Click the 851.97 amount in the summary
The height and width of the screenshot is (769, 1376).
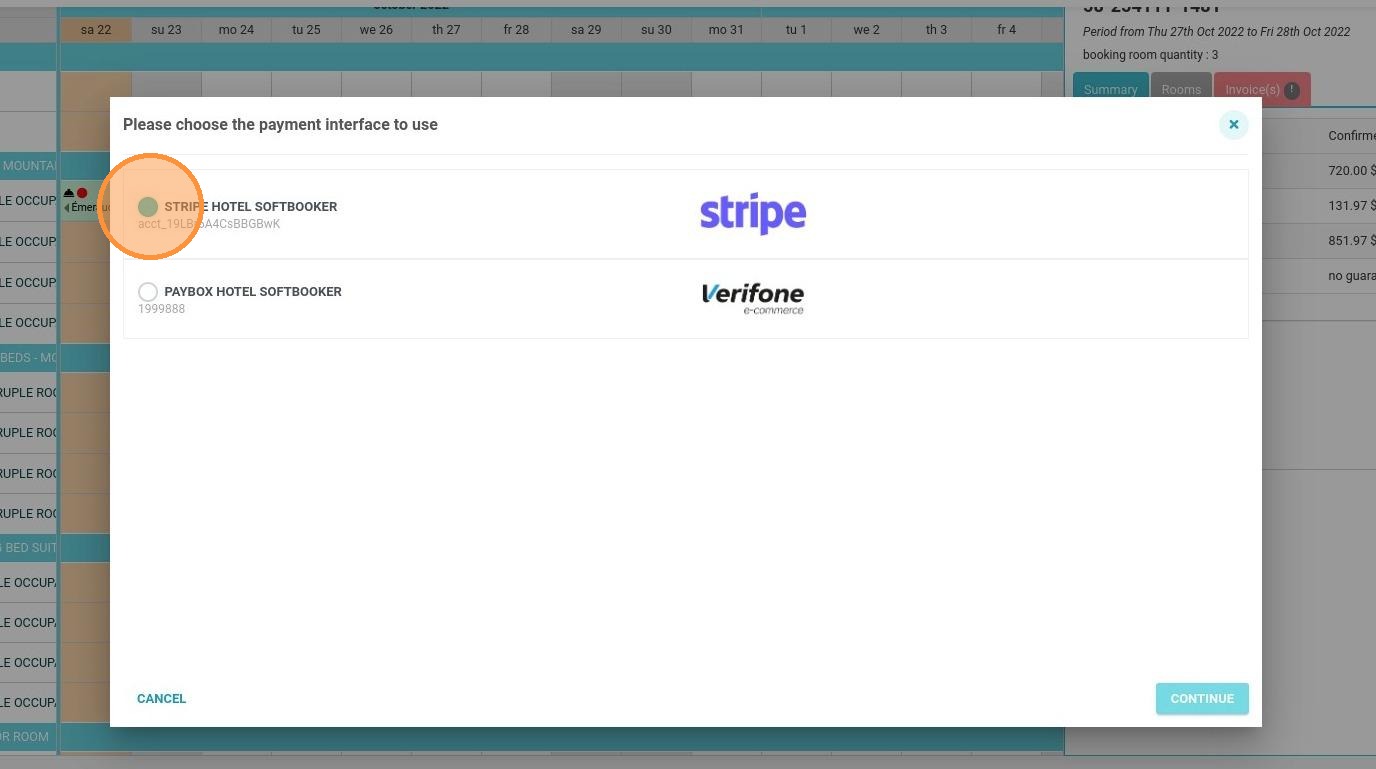[x=1352, y=241]
